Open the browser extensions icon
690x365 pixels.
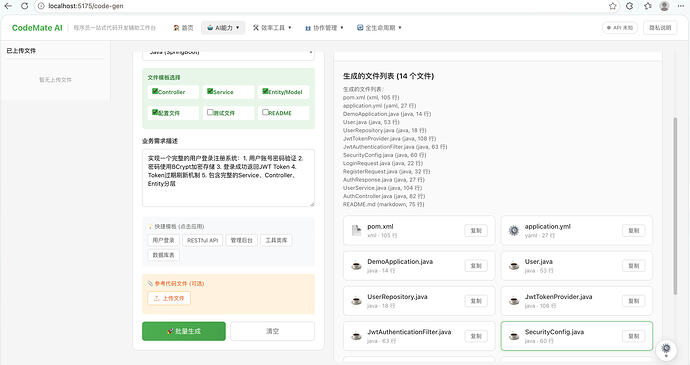tap(630, 6)
